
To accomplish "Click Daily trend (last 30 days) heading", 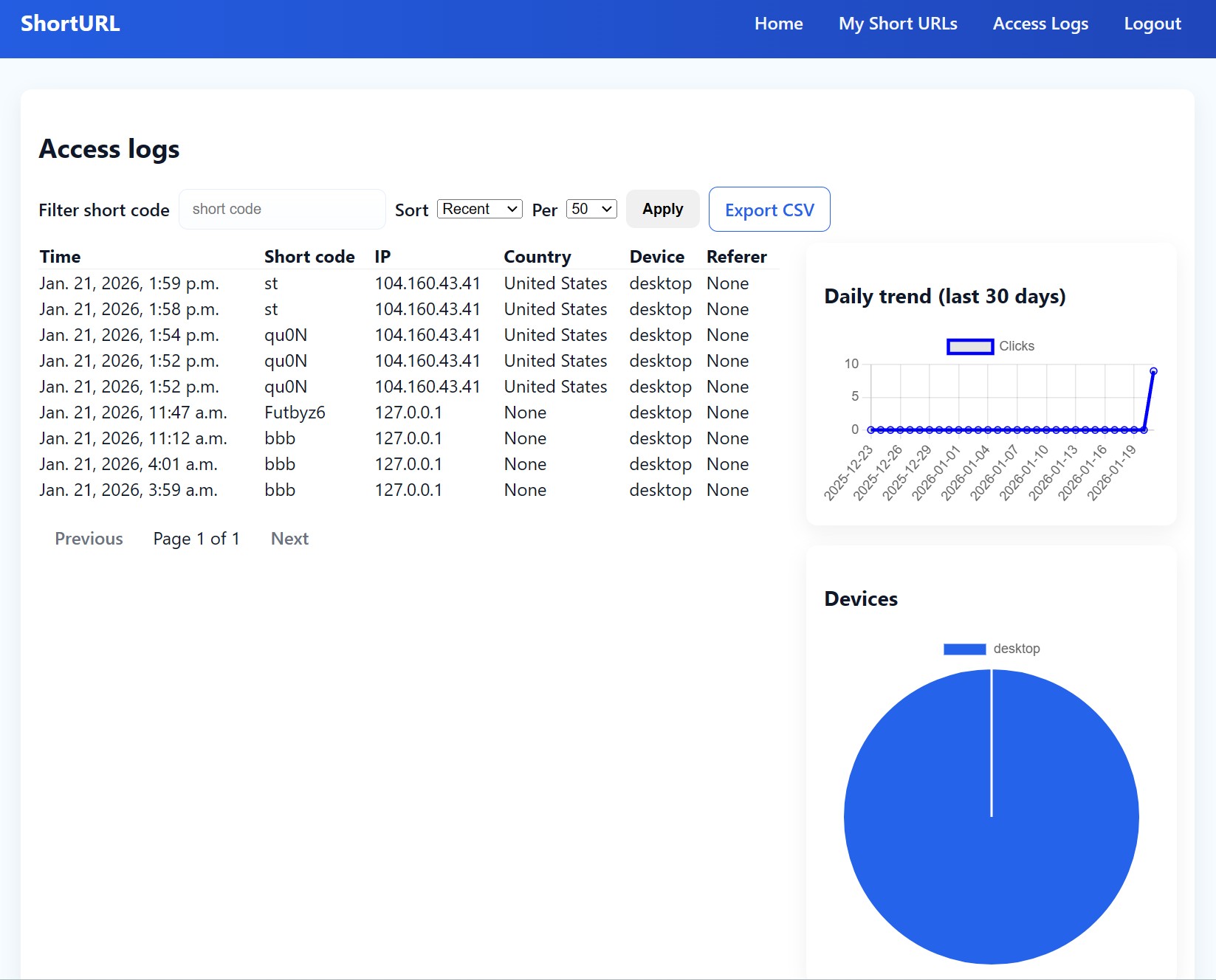I will click(945, 296).
